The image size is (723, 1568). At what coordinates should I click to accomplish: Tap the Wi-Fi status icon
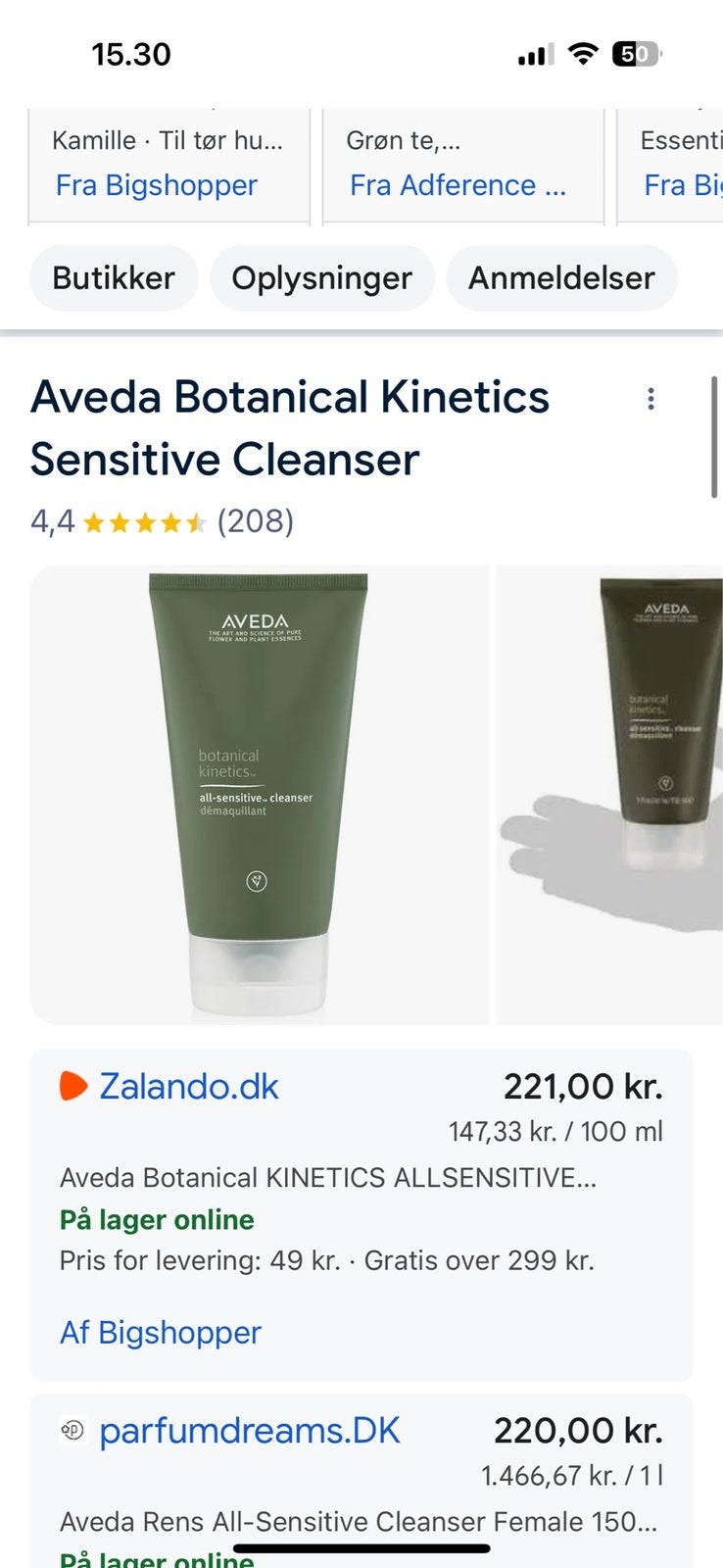583,54
